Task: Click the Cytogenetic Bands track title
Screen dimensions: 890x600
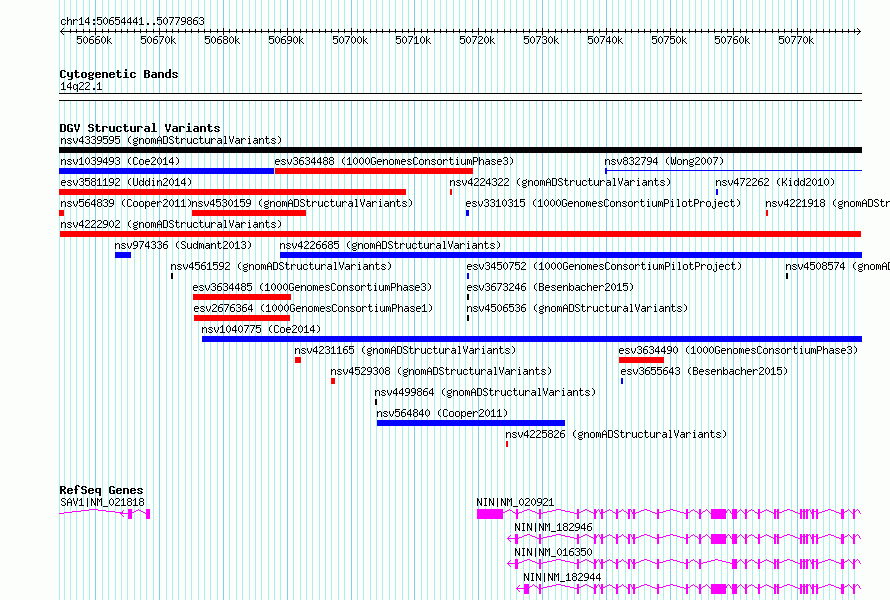Action: tap(119, 74)
